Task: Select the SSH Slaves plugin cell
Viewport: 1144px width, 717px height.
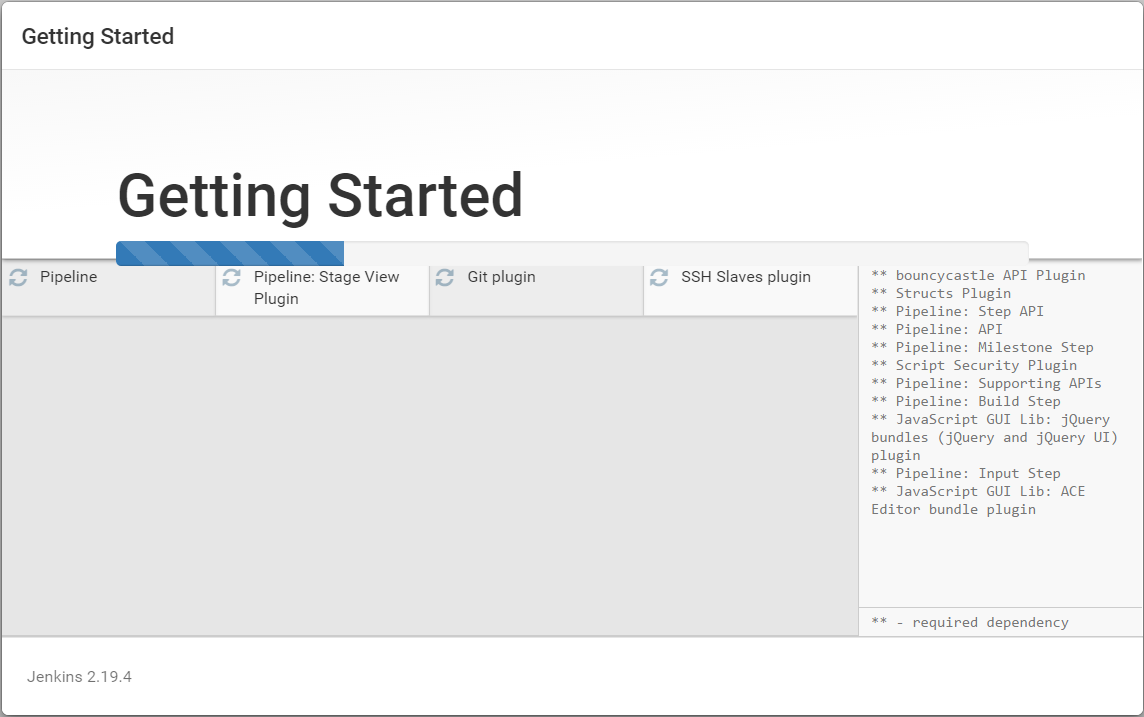Action: (750, 290)
